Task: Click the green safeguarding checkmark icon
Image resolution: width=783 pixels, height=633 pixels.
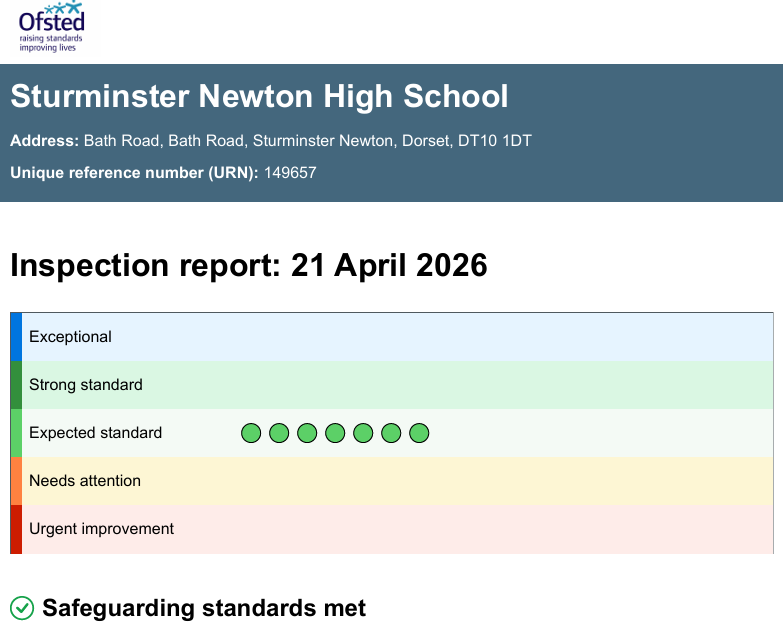Action: point(22,608)
